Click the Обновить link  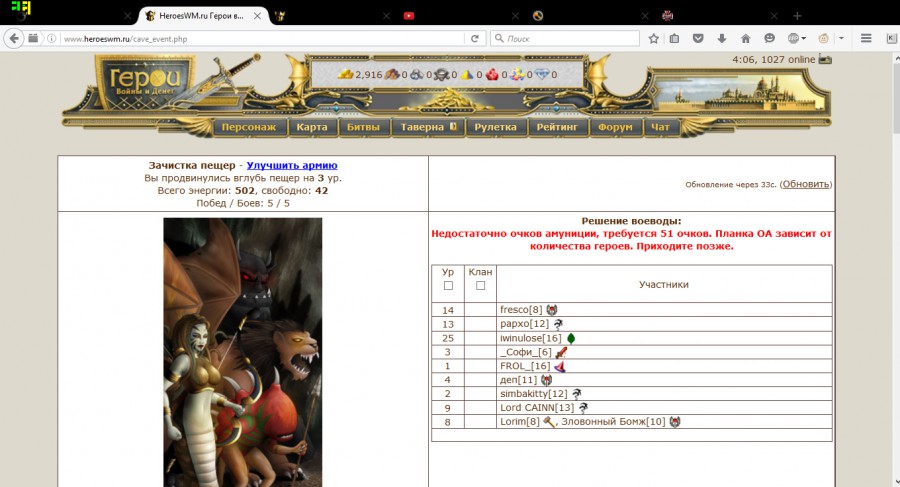(x=805, y=184)
